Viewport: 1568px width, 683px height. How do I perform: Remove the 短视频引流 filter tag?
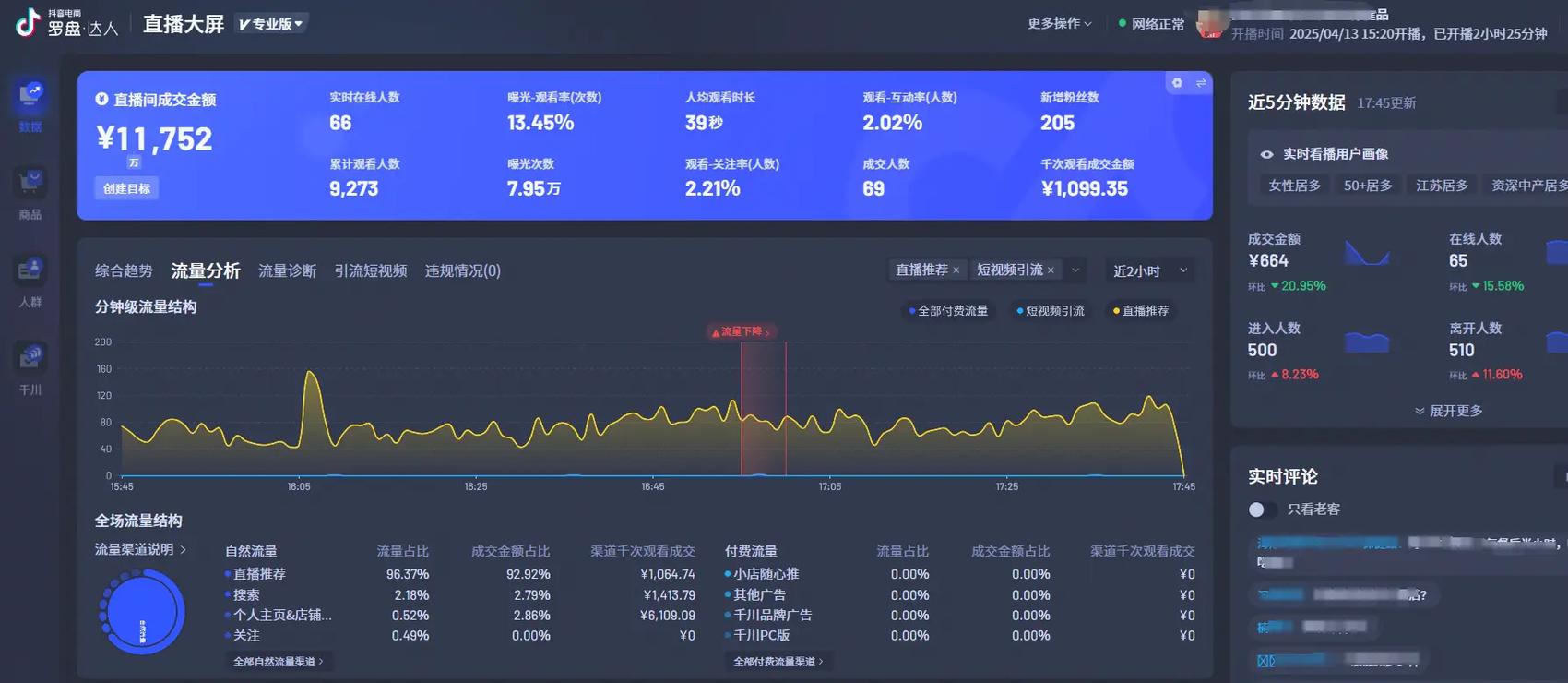coord(1051,270)
